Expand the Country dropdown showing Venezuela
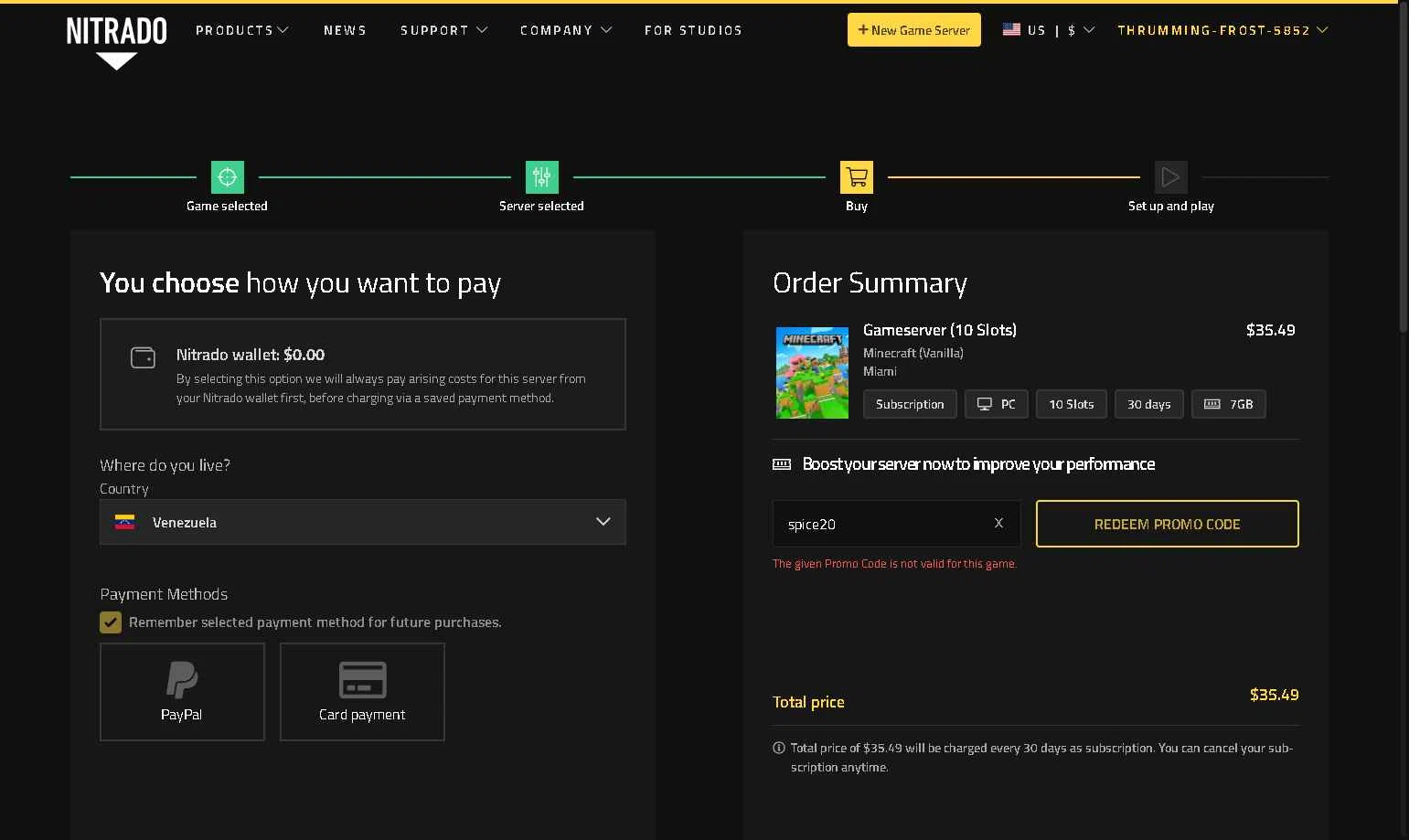The height and width of the screenshot is (840, 1409). coord(363,522)
